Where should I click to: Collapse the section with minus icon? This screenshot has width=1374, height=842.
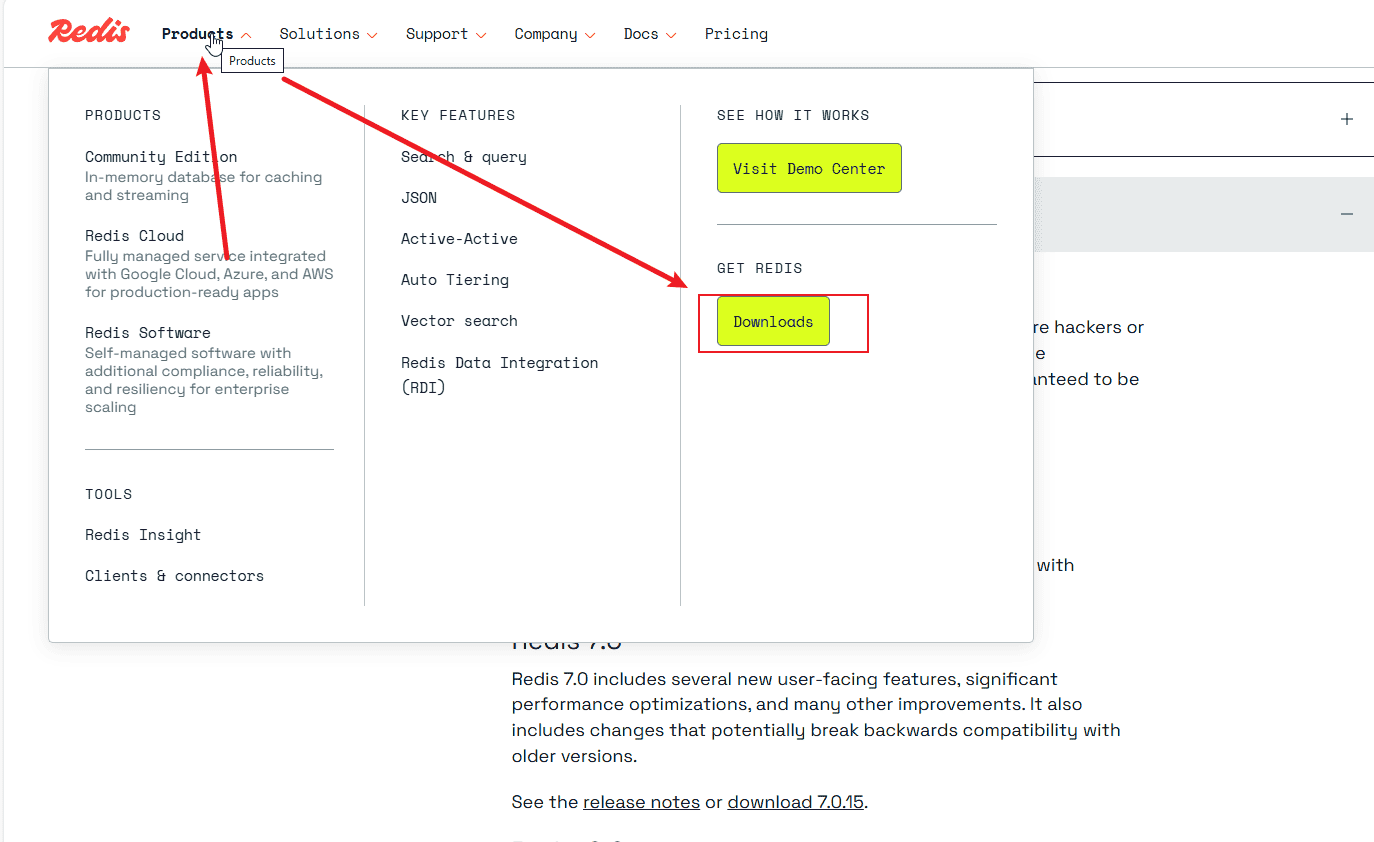tap(1347, 214)
